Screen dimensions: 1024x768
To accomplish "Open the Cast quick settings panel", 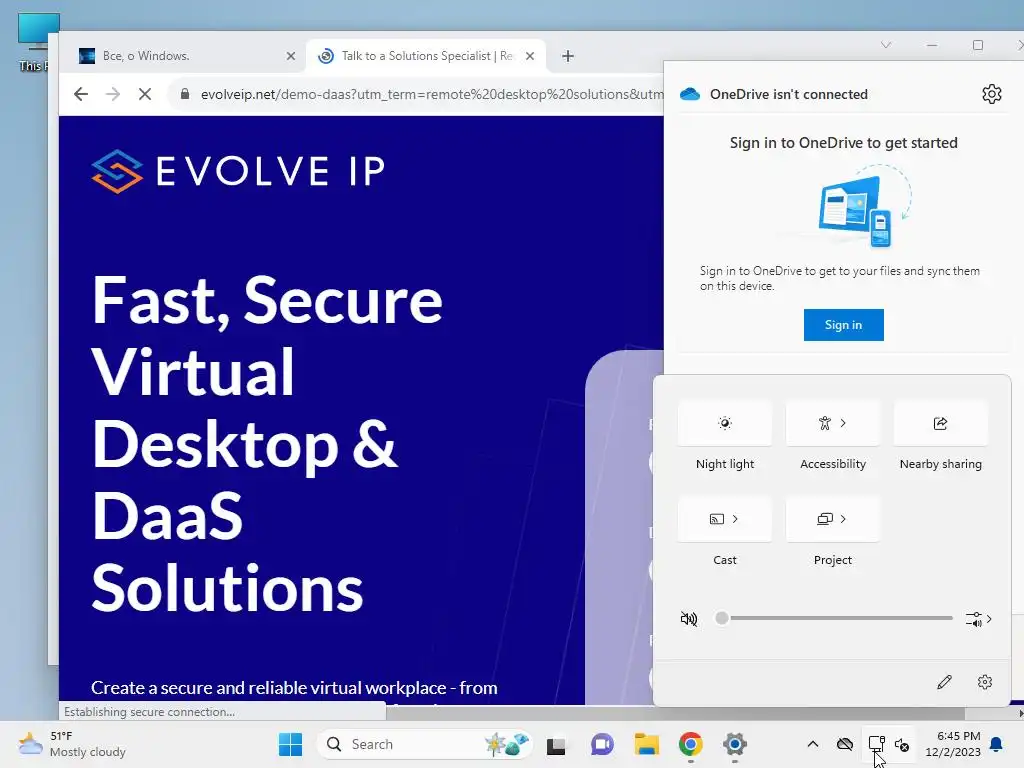I will coord(724,519).
